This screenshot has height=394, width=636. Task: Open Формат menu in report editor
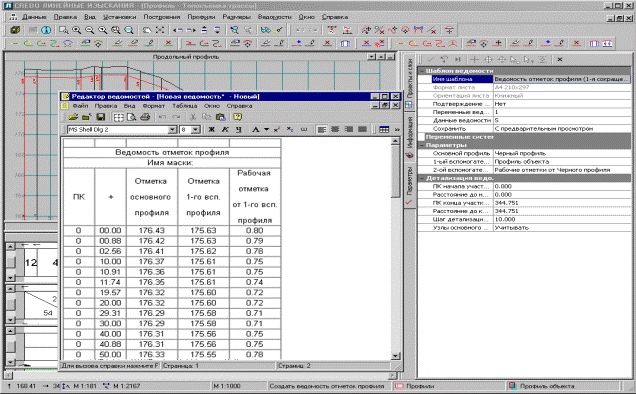[154, 106]
